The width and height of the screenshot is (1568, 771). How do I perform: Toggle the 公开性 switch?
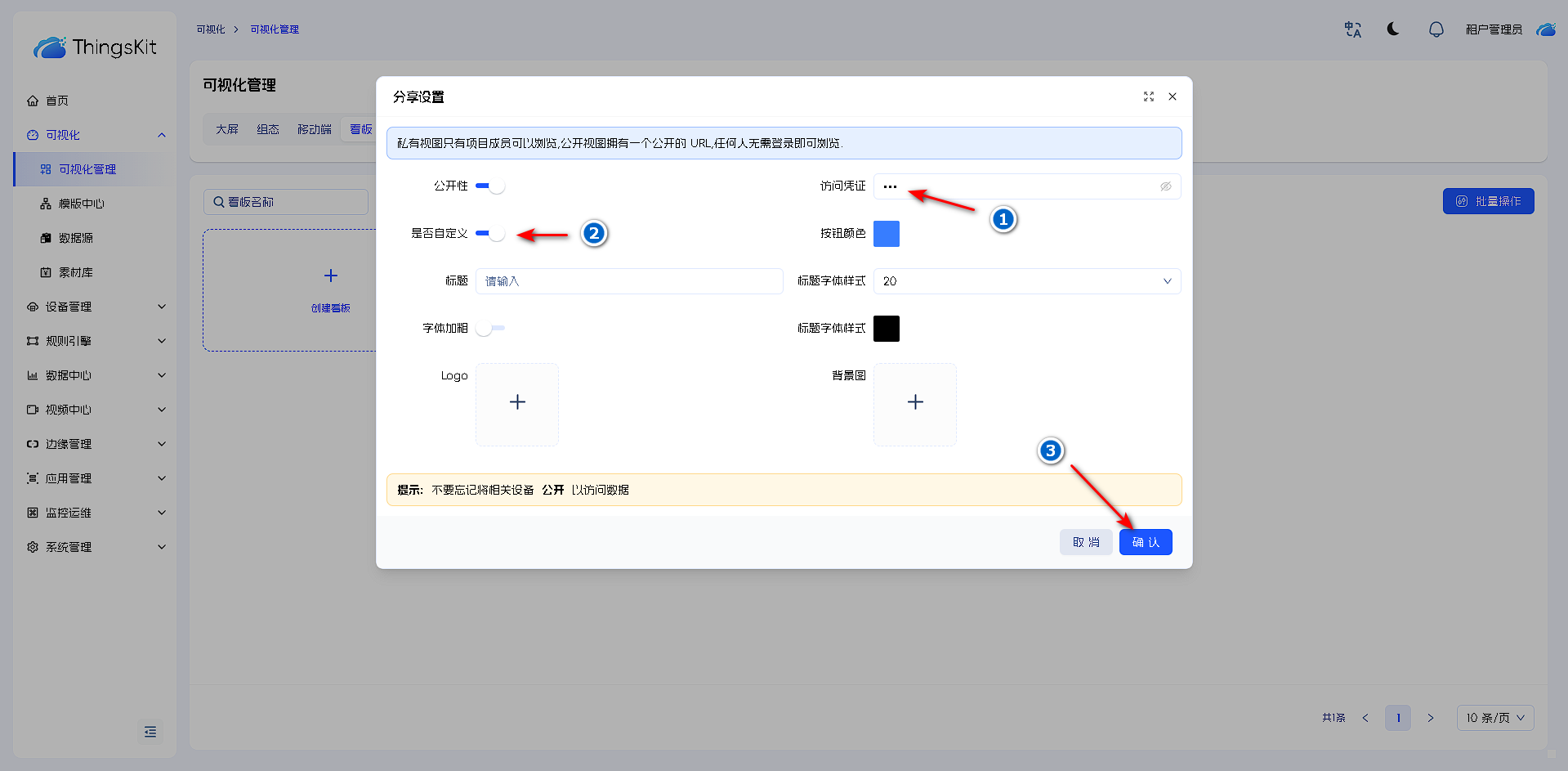pyautogui.click(x=490, y=186)
